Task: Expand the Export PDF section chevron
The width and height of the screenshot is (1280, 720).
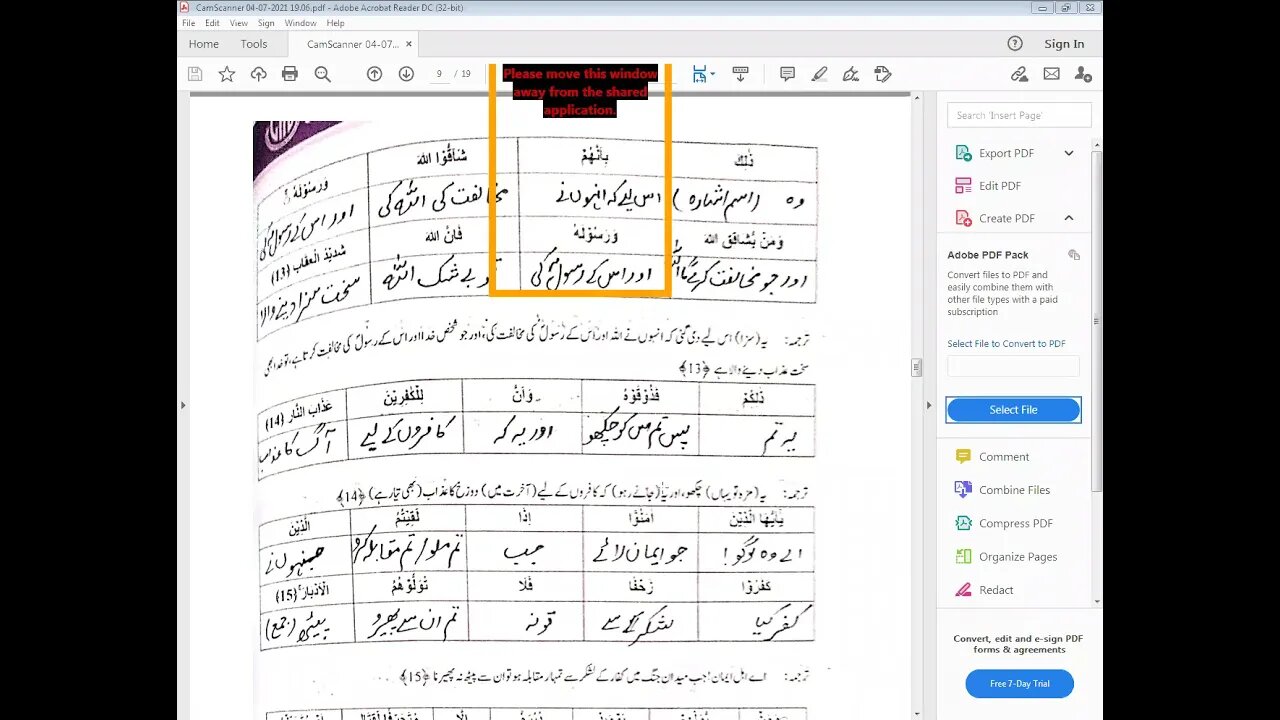Action: click(1069, 153)
